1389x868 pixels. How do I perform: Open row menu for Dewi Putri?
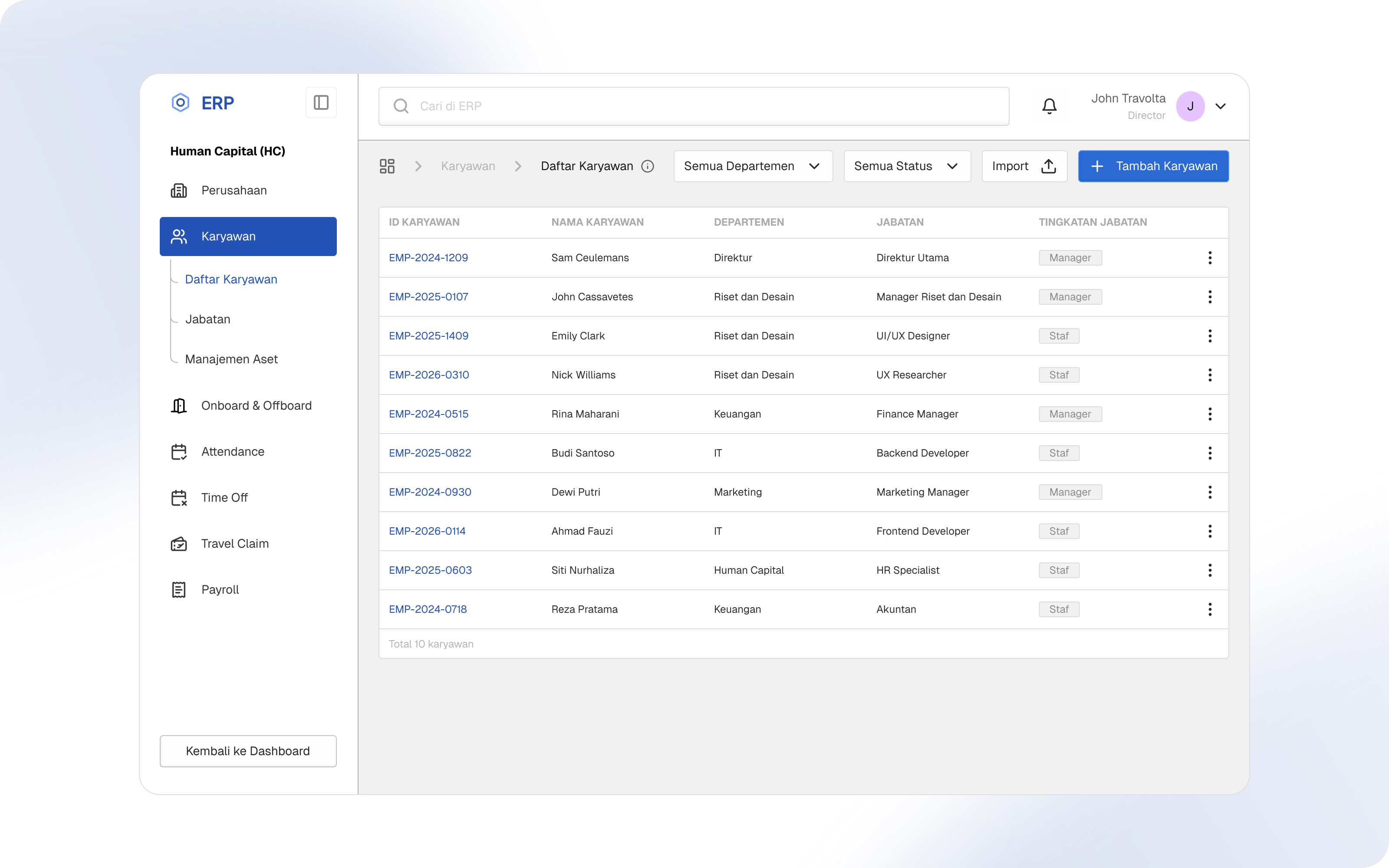tap(1210, 492)
